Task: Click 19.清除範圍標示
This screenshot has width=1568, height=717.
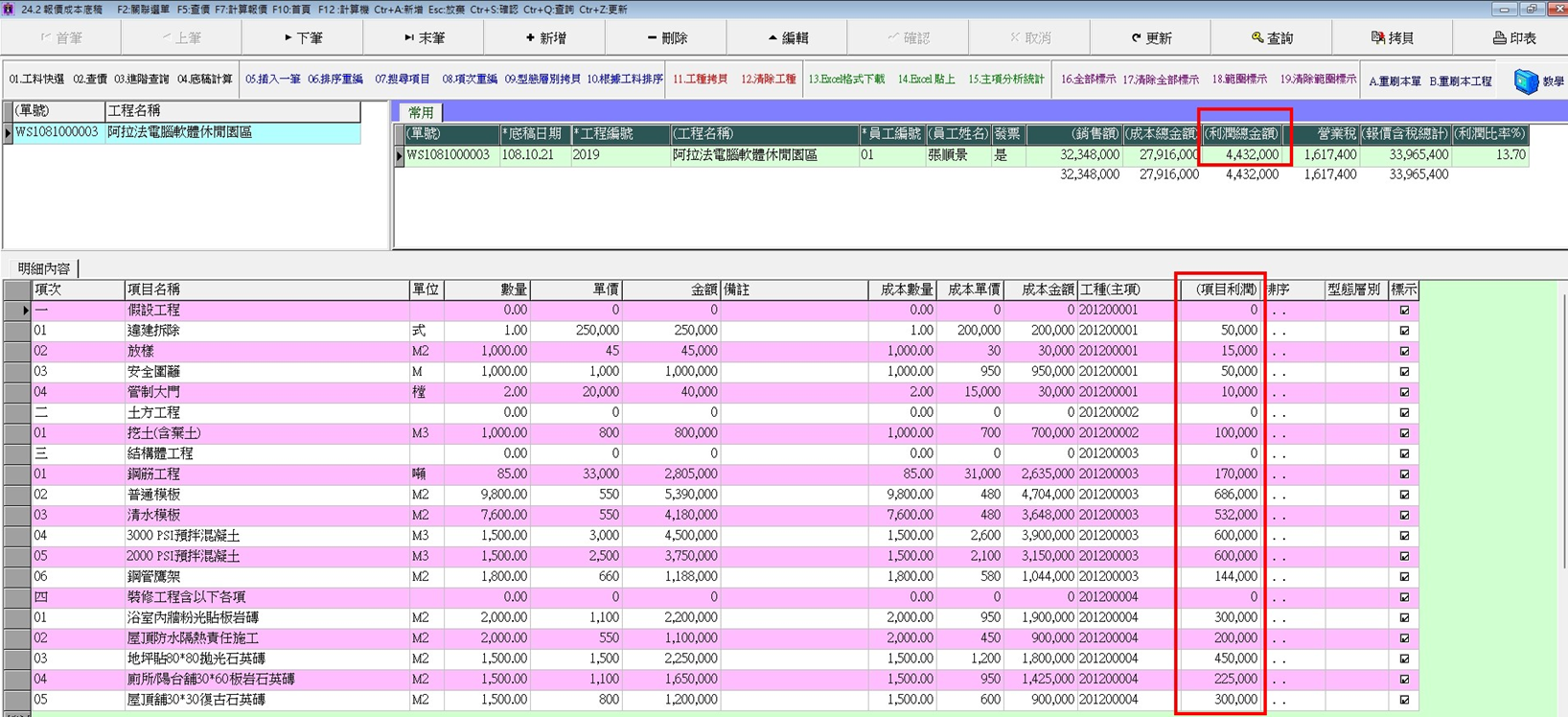Action: click(x=1318, y=80)
